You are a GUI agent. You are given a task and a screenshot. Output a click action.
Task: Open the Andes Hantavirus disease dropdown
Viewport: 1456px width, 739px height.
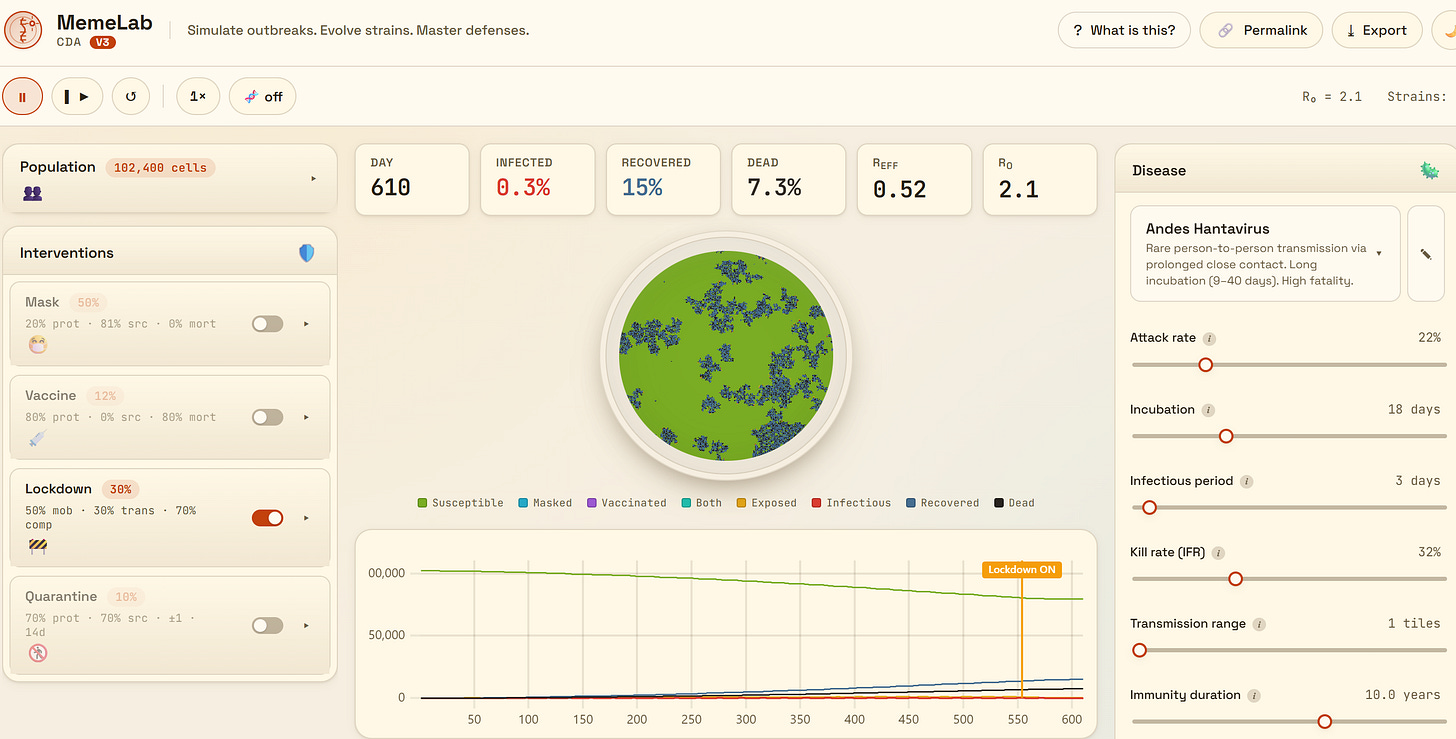point(1265,254)
